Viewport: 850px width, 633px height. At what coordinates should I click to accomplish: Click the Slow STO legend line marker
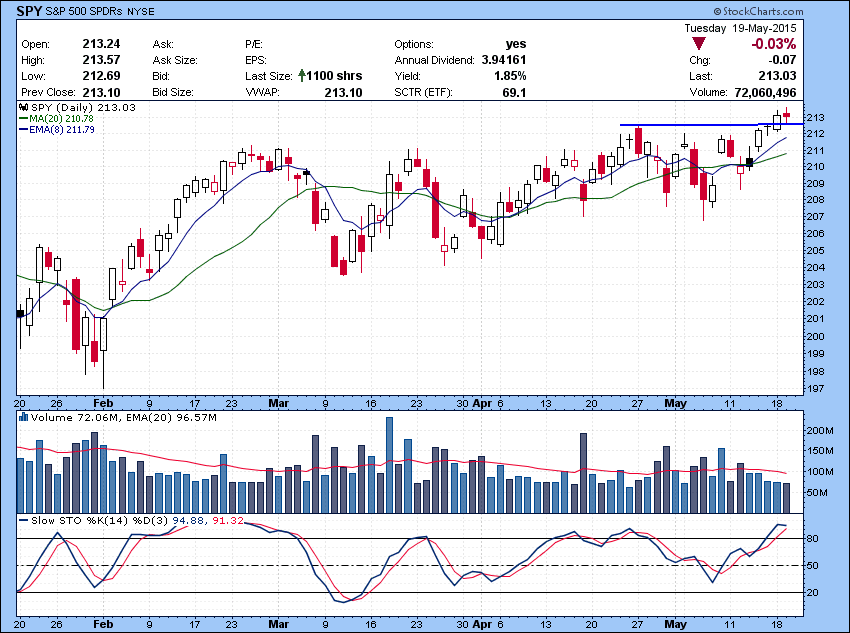pos(23,520)
